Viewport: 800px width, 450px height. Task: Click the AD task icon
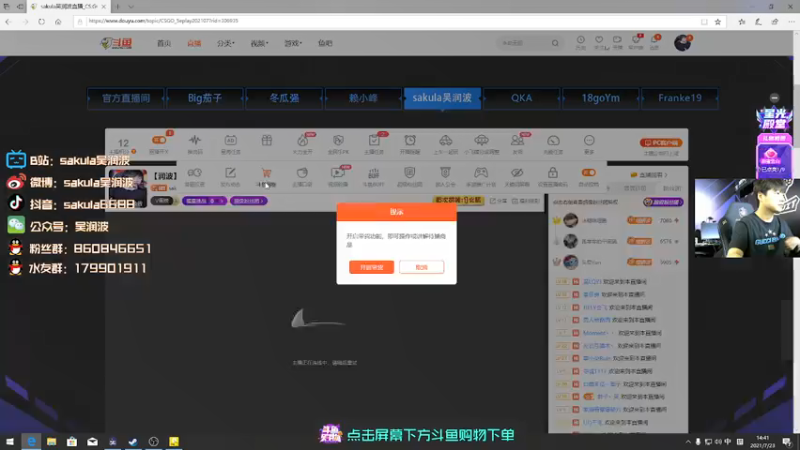[231, 140]
